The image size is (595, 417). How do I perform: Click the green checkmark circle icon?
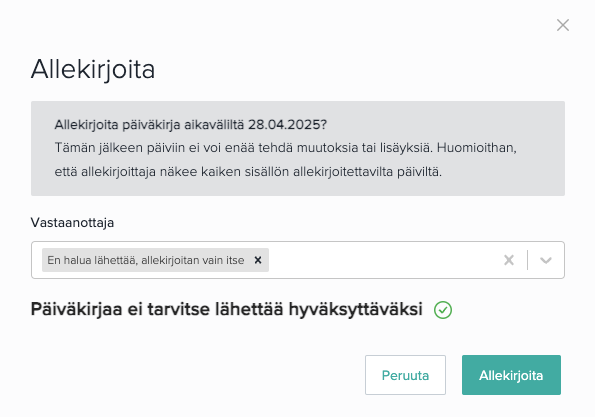click(x=443, y=310)
